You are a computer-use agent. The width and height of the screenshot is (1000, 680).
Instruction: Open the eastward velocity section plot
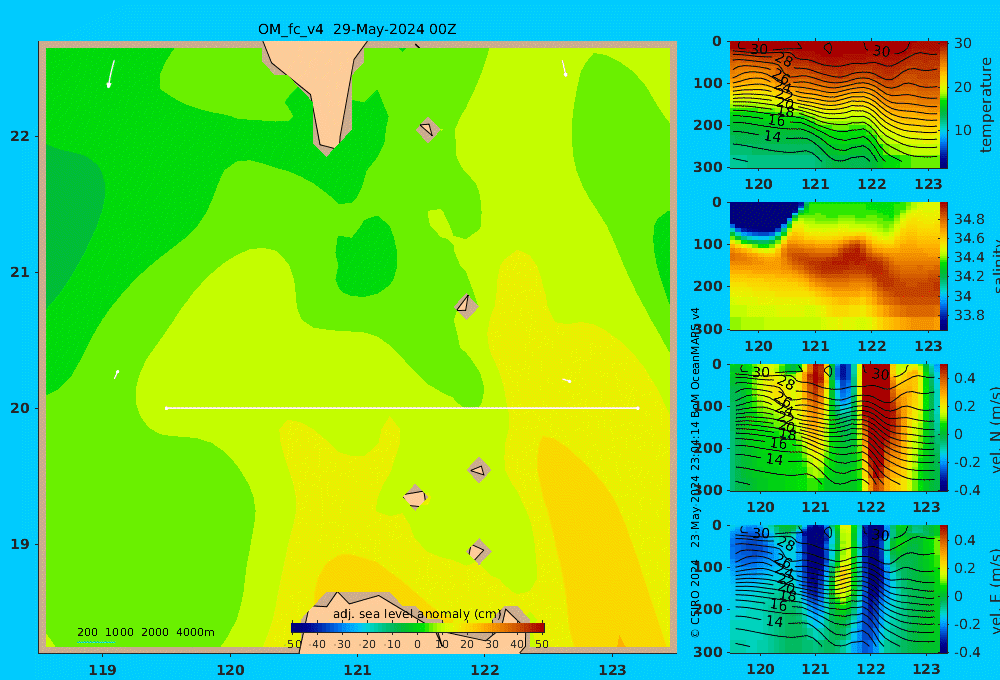click(x=834, y=589)
